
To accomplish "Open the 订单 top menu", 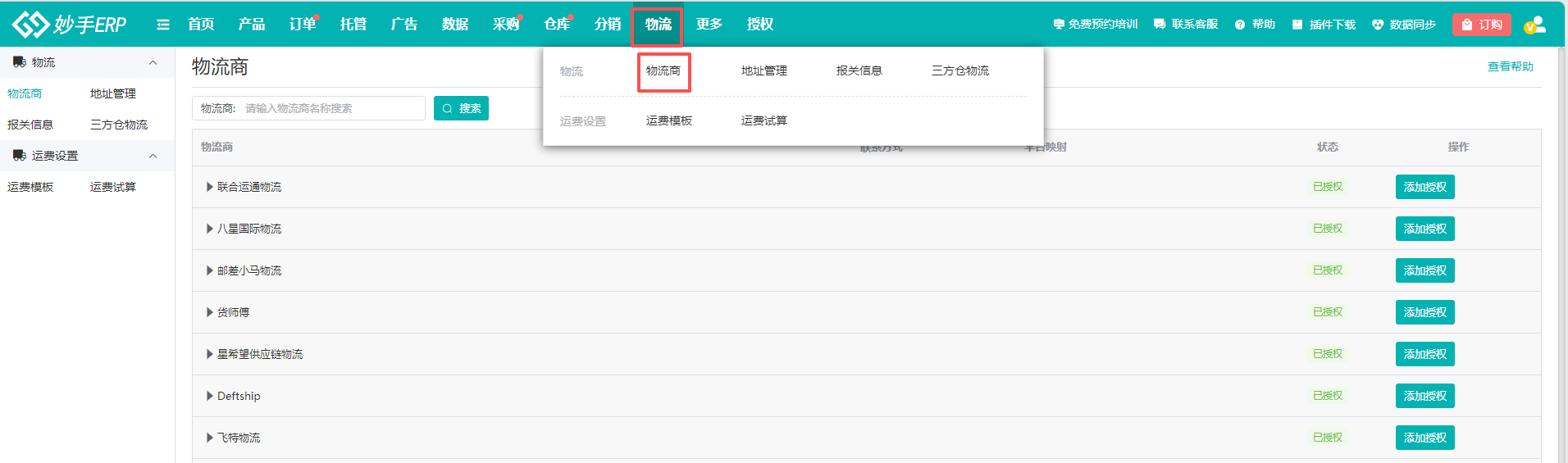I will (303, 25).
